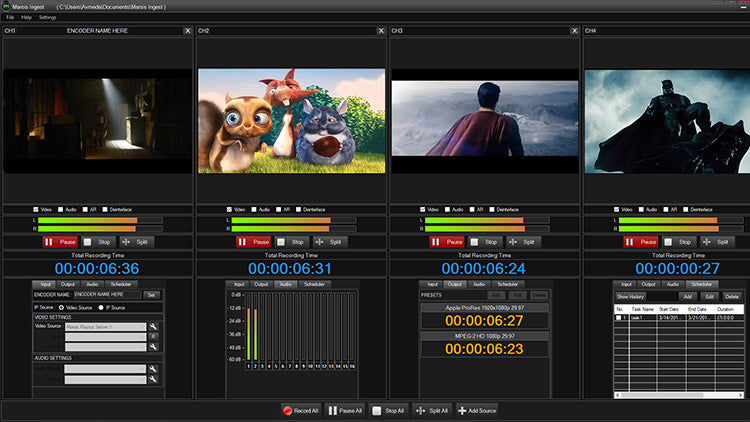The image size is (750, 422).
Task: Select the IP Source radio button
Action: (x=100, y=307)
